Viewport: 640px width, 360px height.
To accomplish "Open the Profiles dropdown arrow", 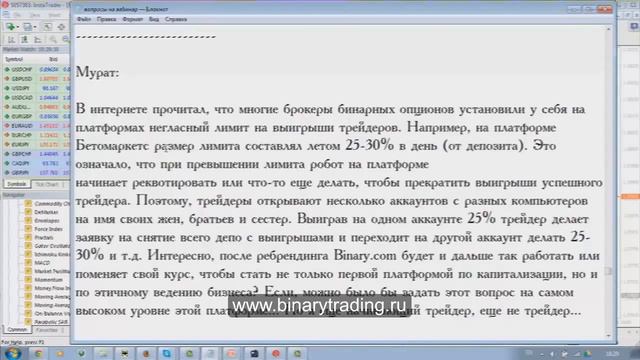I will pos(35,27).
